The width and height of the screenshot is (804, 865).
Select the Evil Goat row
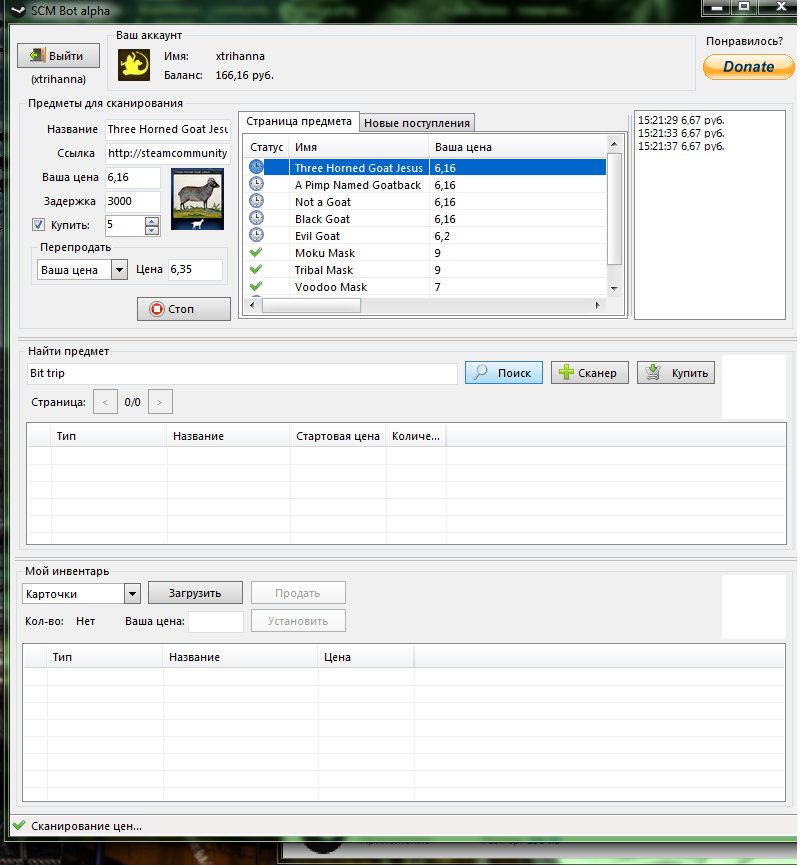[x=425, y=236]
